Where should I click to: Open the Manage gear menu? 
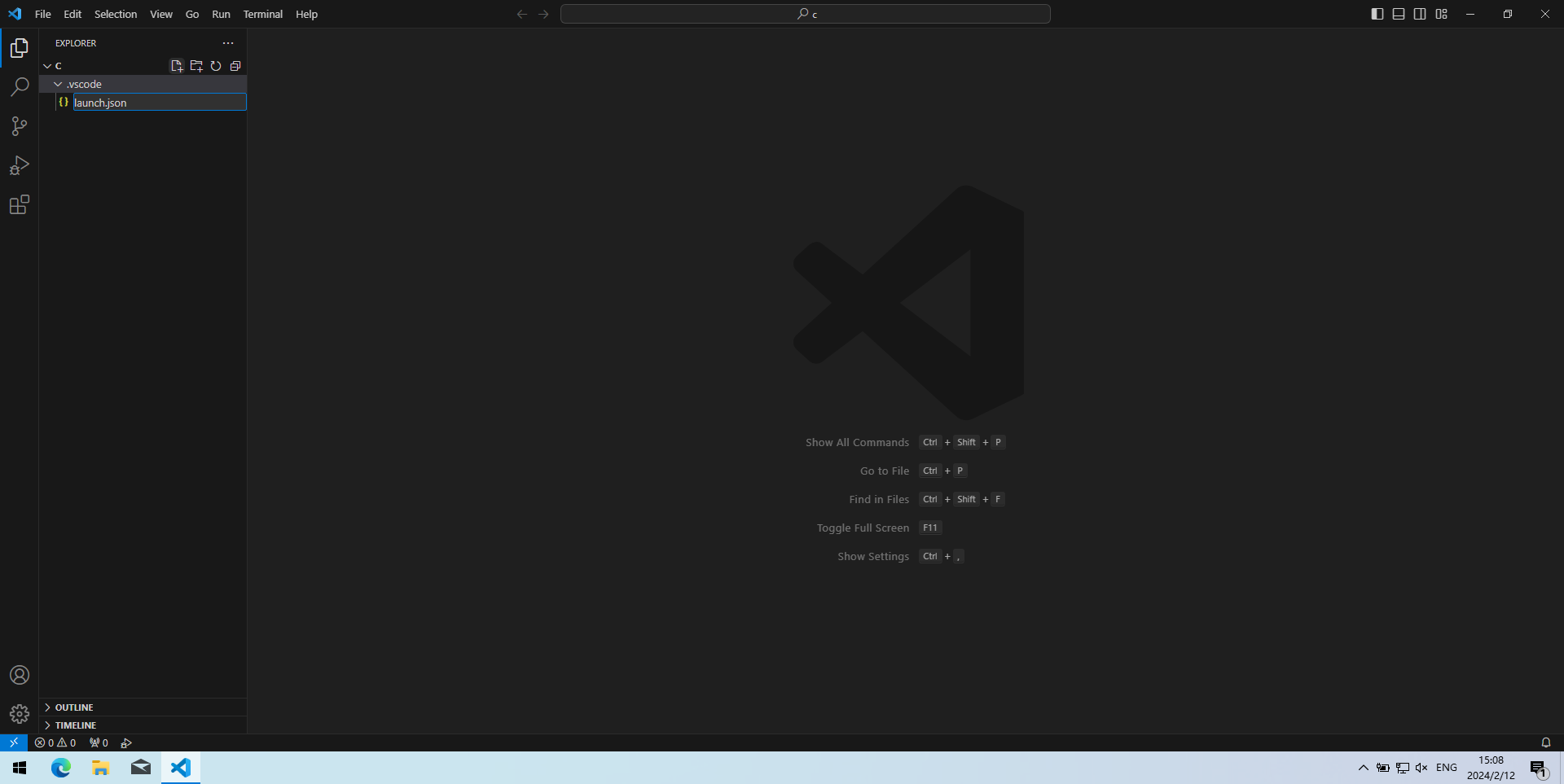point(20,714)
